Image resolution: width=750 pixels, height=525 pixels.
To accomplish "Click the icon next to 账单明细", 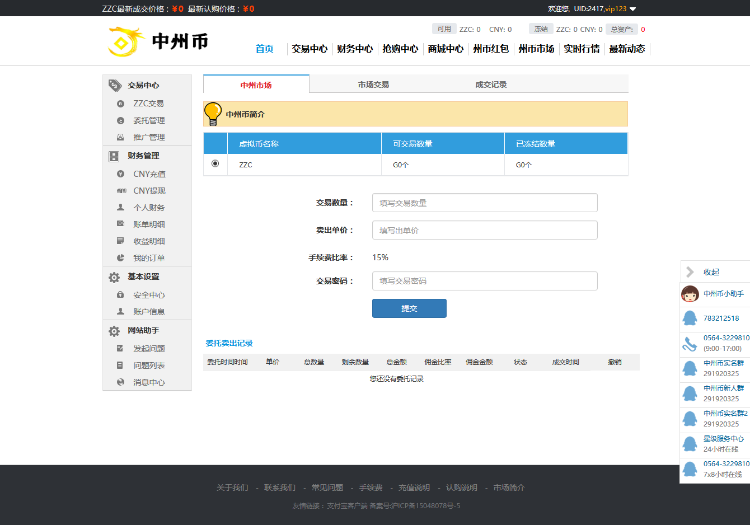I will [121, 224].
